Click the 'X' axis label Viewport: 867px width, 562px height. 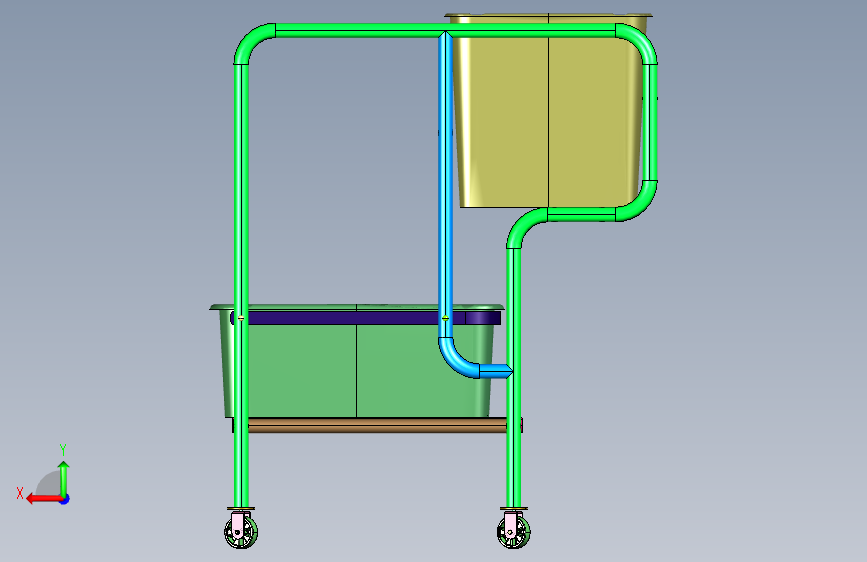point(20,493)
